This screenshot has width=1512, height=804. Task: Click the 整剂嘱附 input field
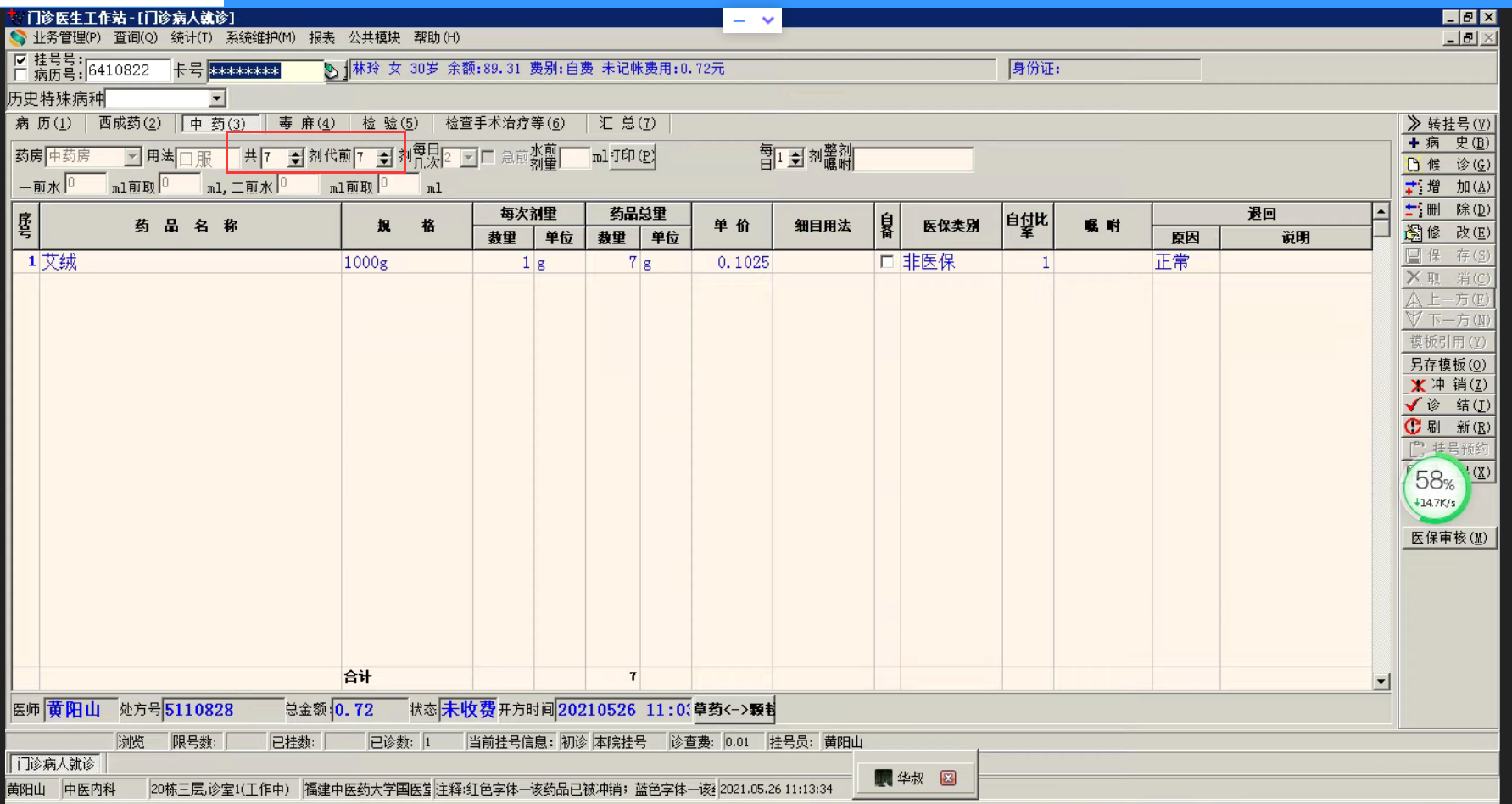point(913,159)
